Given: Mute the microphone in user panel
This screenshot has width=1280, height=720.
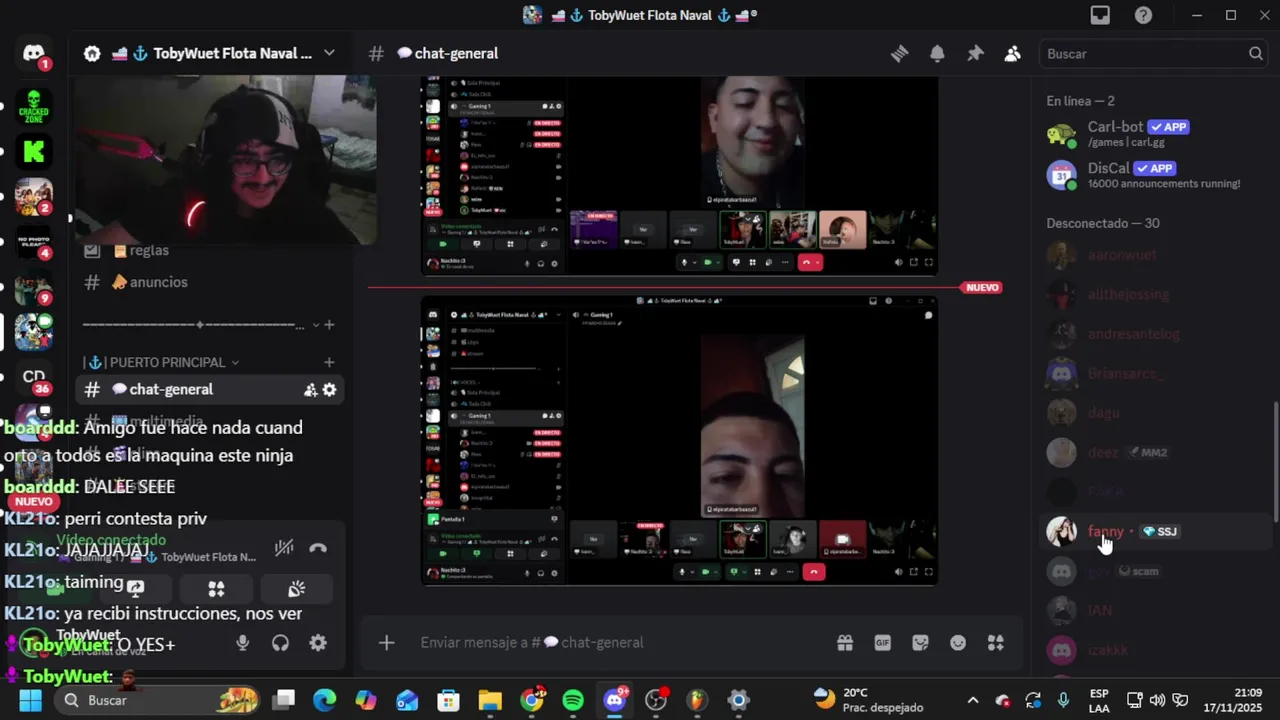Looking at the screenshot, I should (x=242, y=643).
